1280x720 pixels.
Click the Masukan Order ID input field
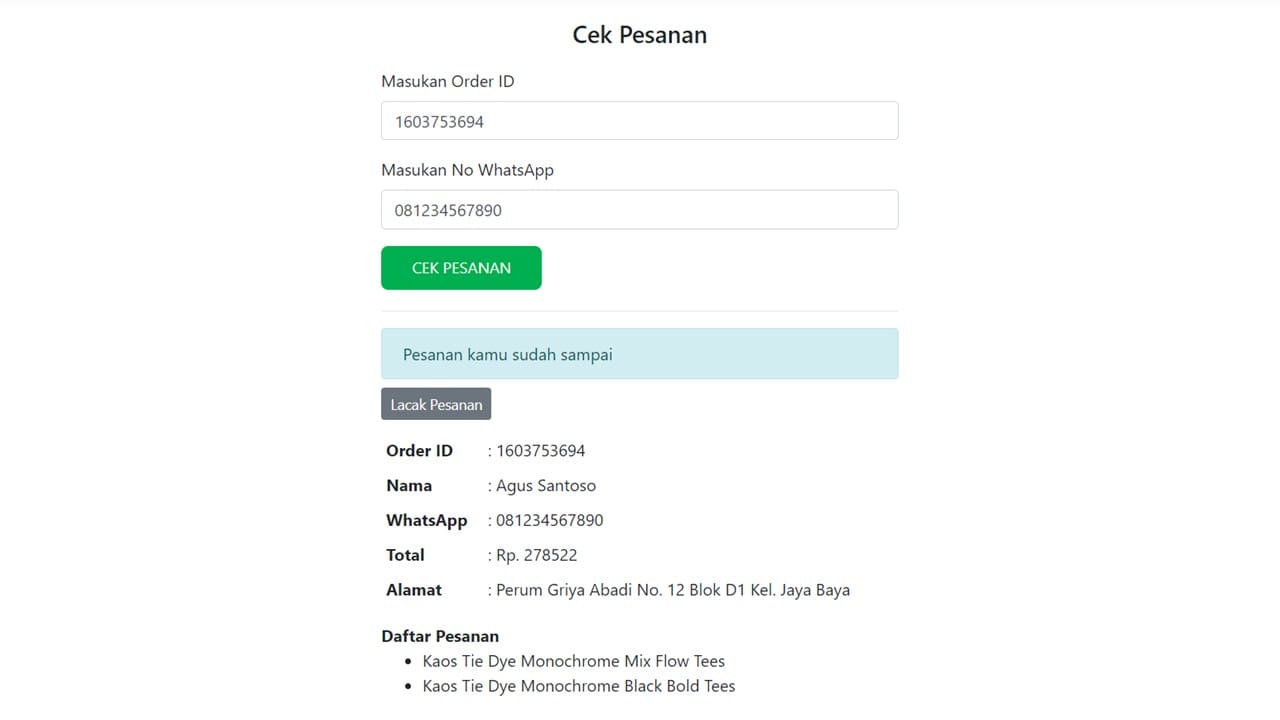tap(639, 121)
